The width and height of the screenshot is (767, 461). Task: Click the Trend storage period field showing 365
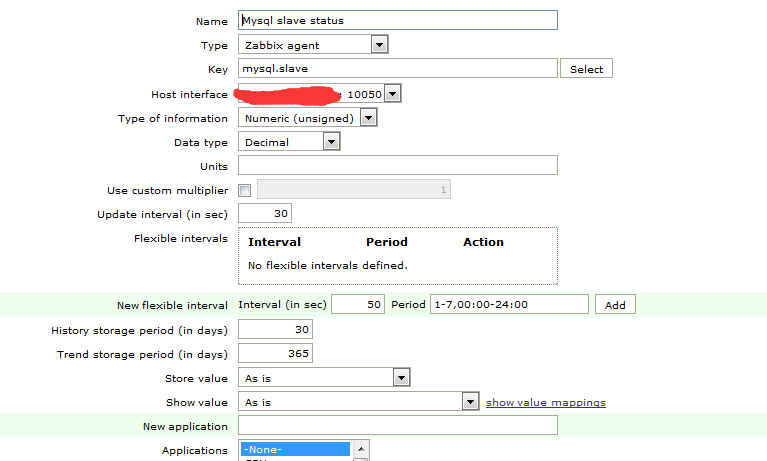tap(275, 353)
